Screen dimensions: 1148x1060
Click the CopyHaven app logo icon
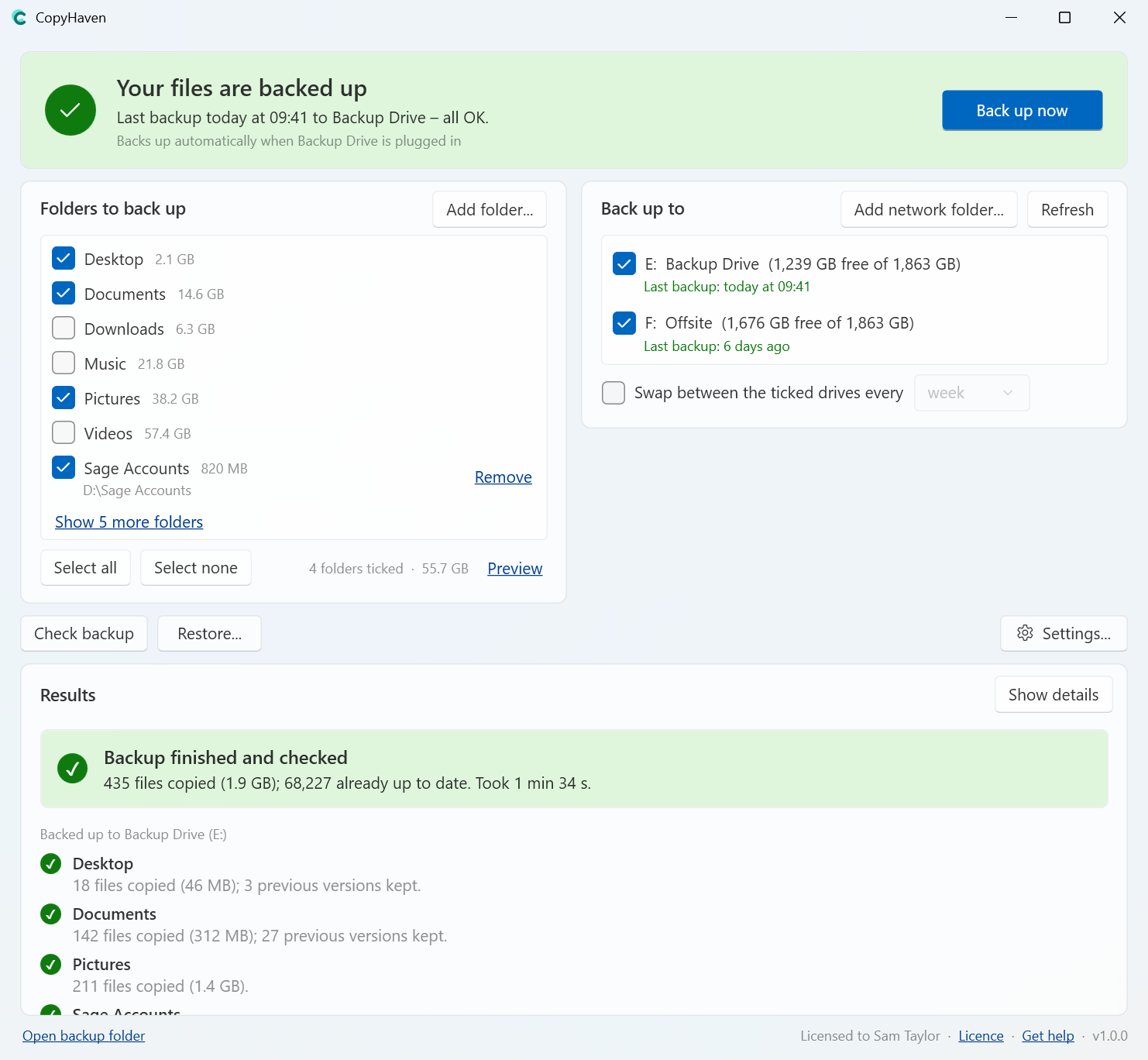(x=19, y=18)
